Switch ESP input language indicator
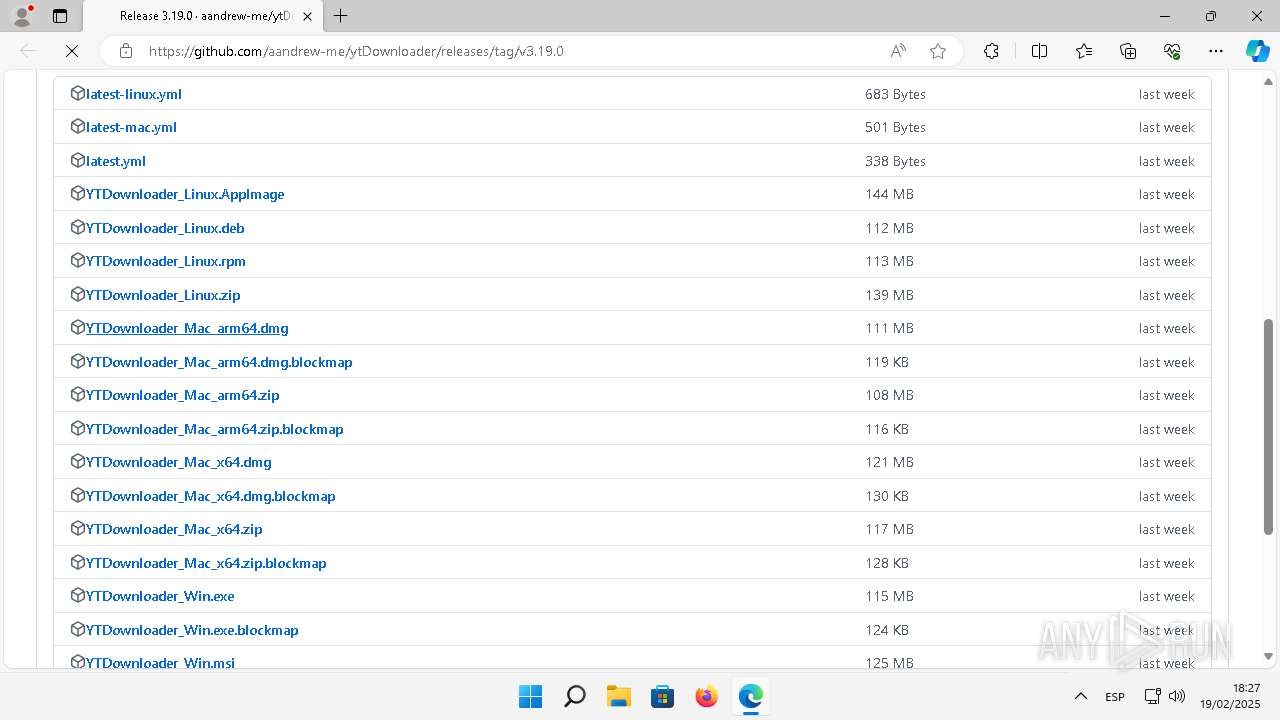Image resolution: width=1280 pixels, height=720 pixels. pyautogui.click(x=1115, y=696)
